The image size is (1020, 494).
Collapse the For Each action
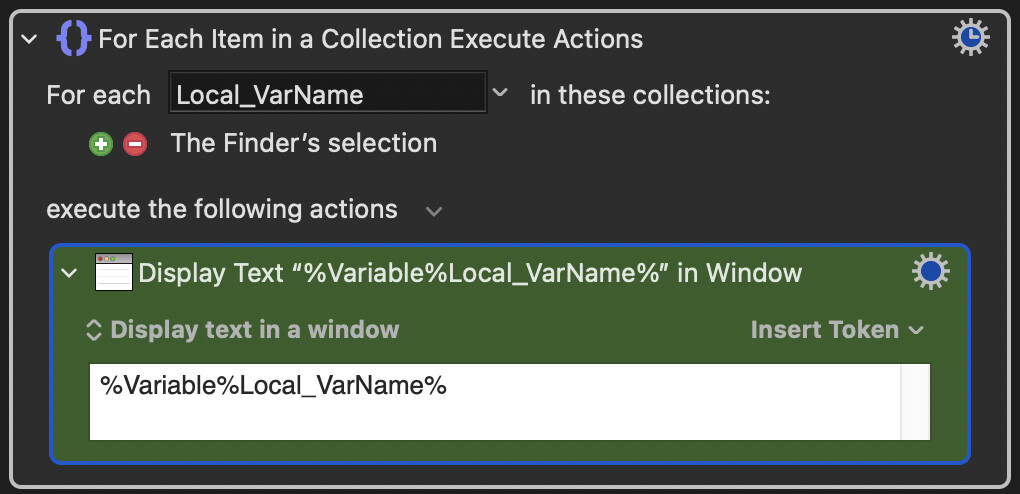[x=29, y=39]
